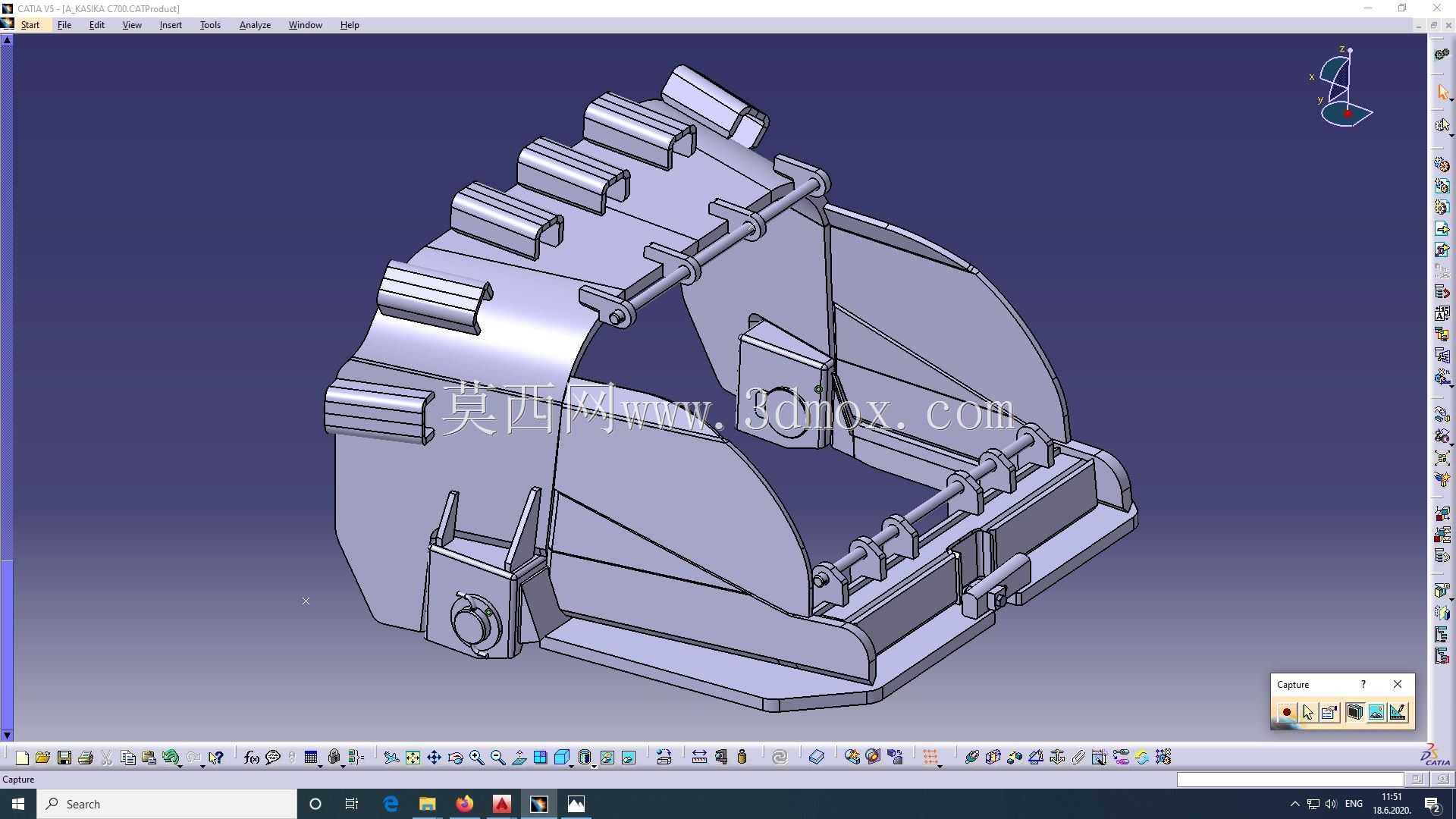
Task: Click the 3D compass in viewport
Action: pyautogui.click(x=1342, y=87)
